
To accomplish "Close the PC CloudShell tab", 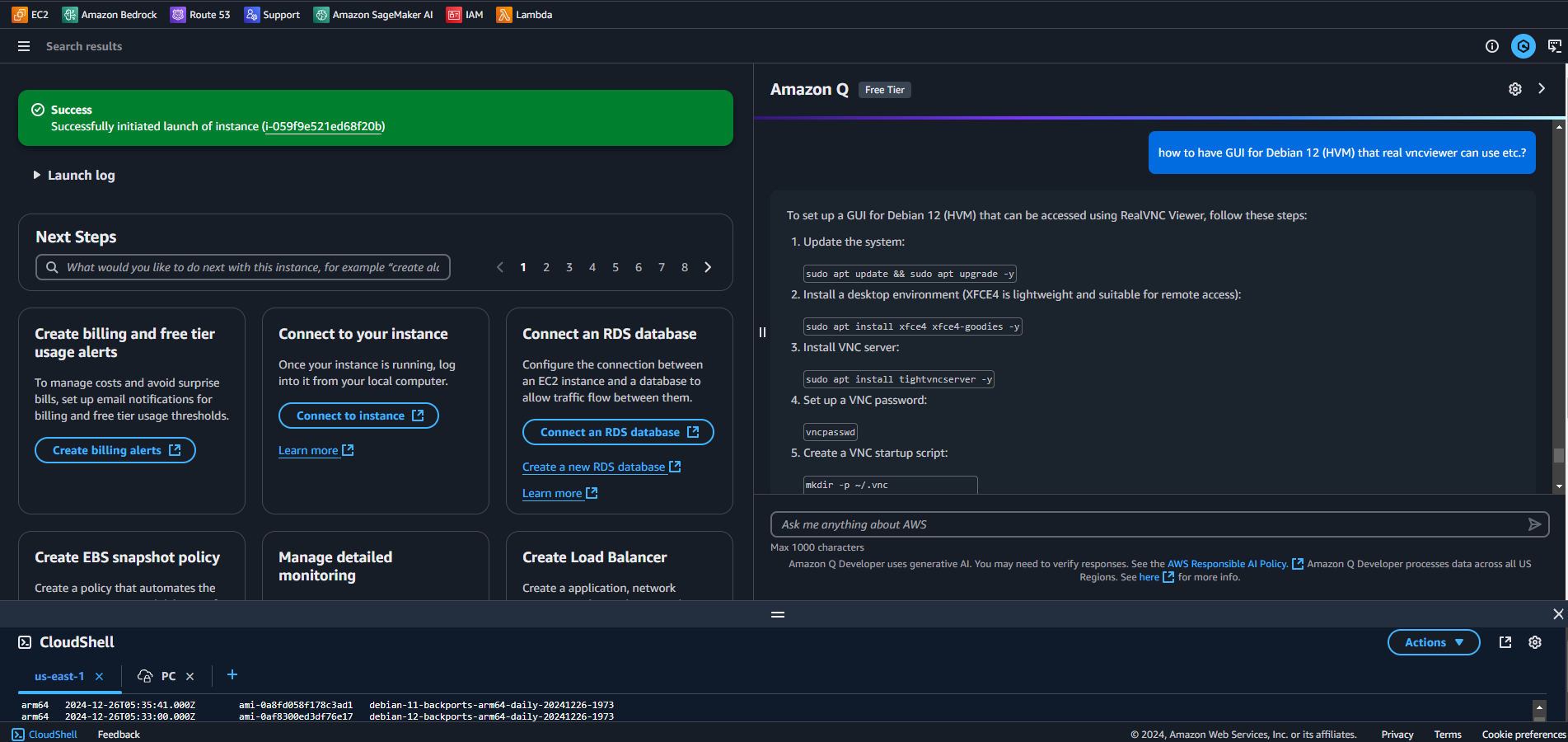I will [190, 676].
